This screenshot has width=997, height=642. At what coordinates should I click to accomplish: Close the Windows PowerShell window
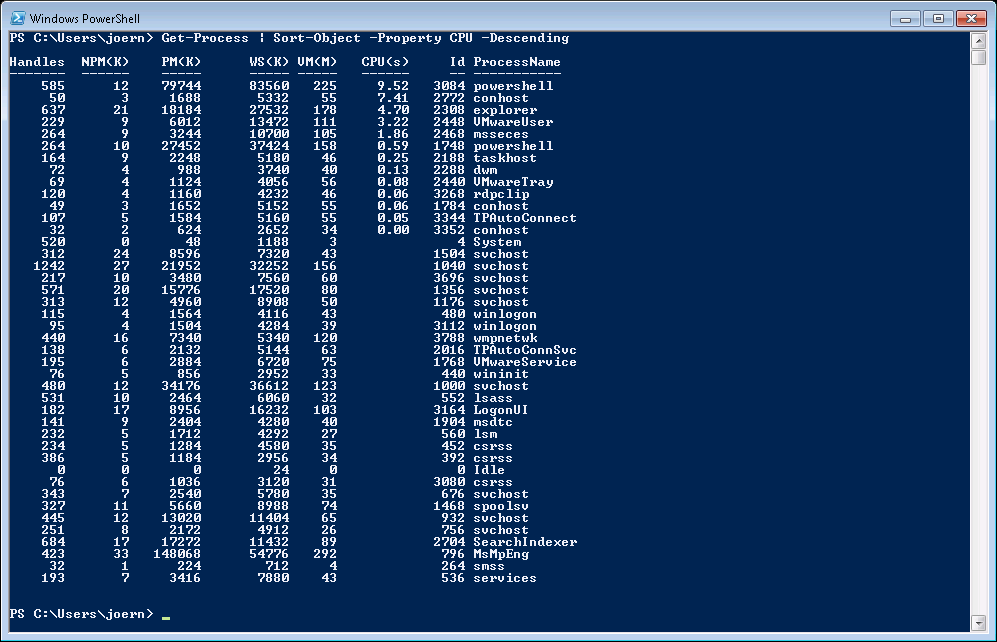(971, 18)
